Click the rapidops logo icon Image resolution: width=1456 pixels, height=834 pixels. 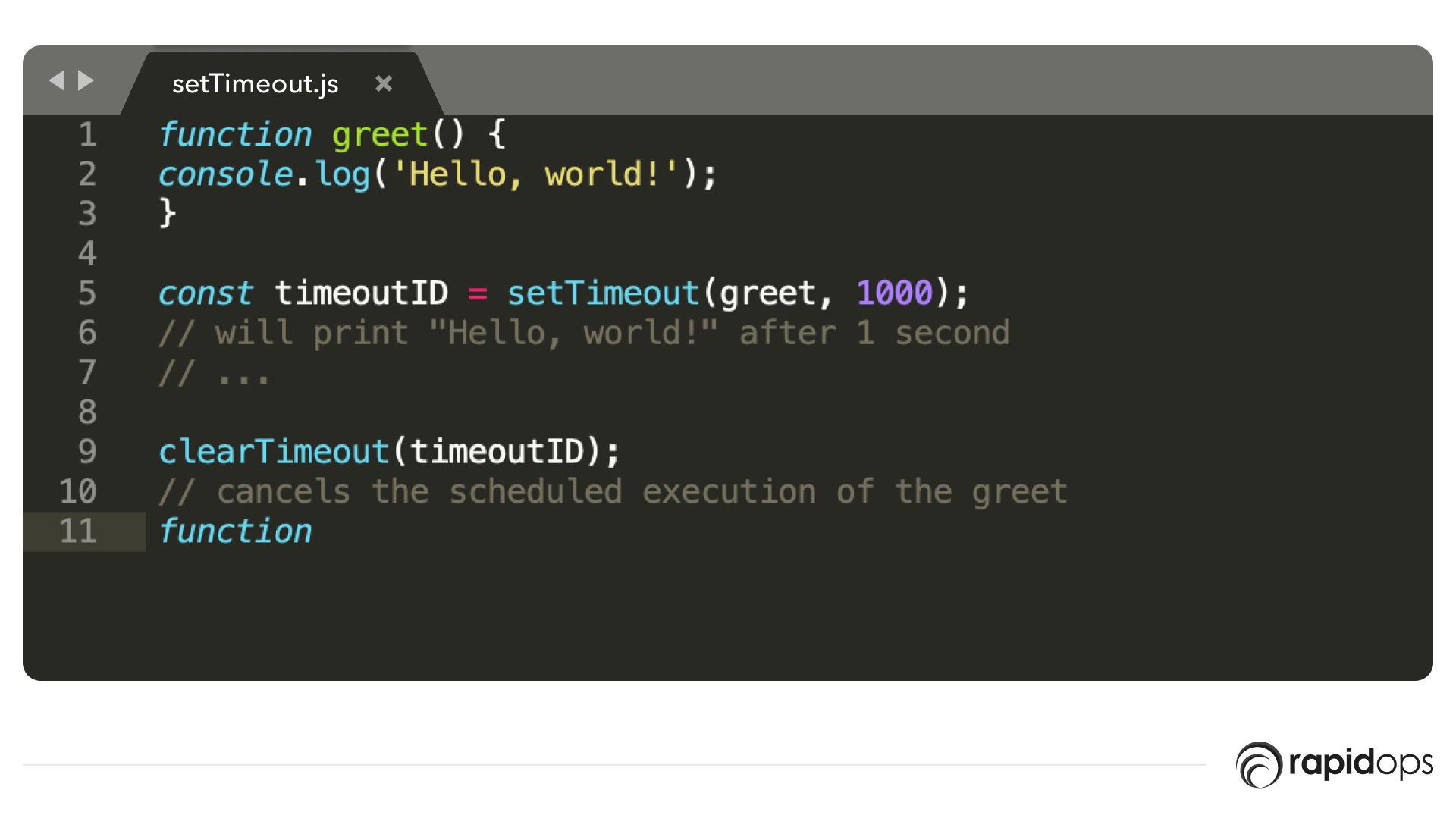coord(1259,764)
